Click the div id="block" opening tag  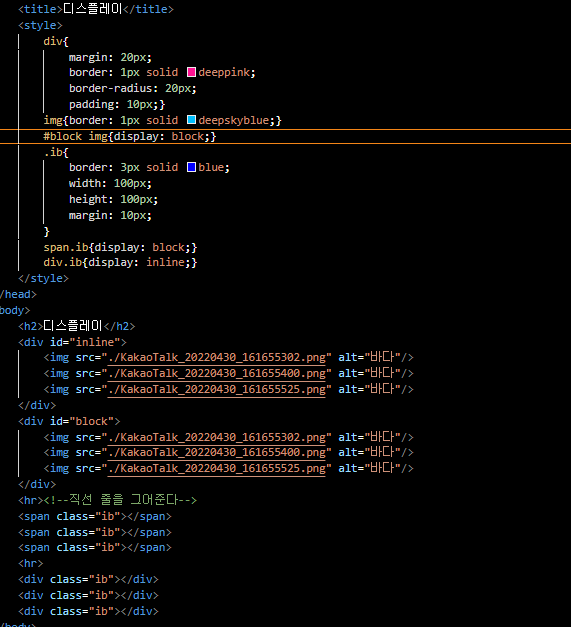coord(69,421)
